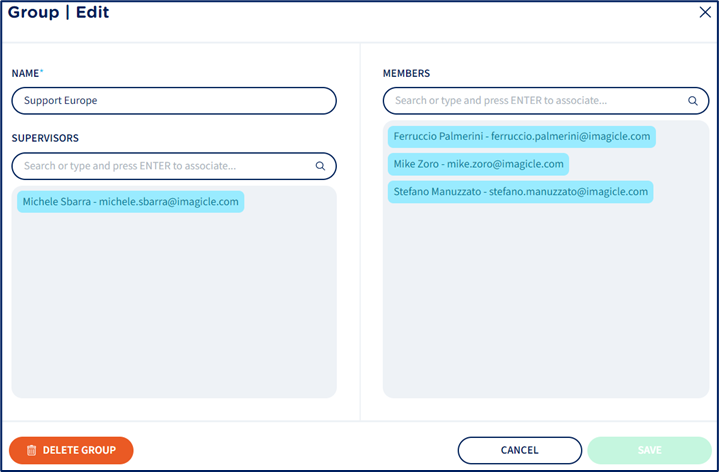This screenshot has height=472, width=719.
Task: Click the Supervisors search magnifier icon
Action: [320, 166]
